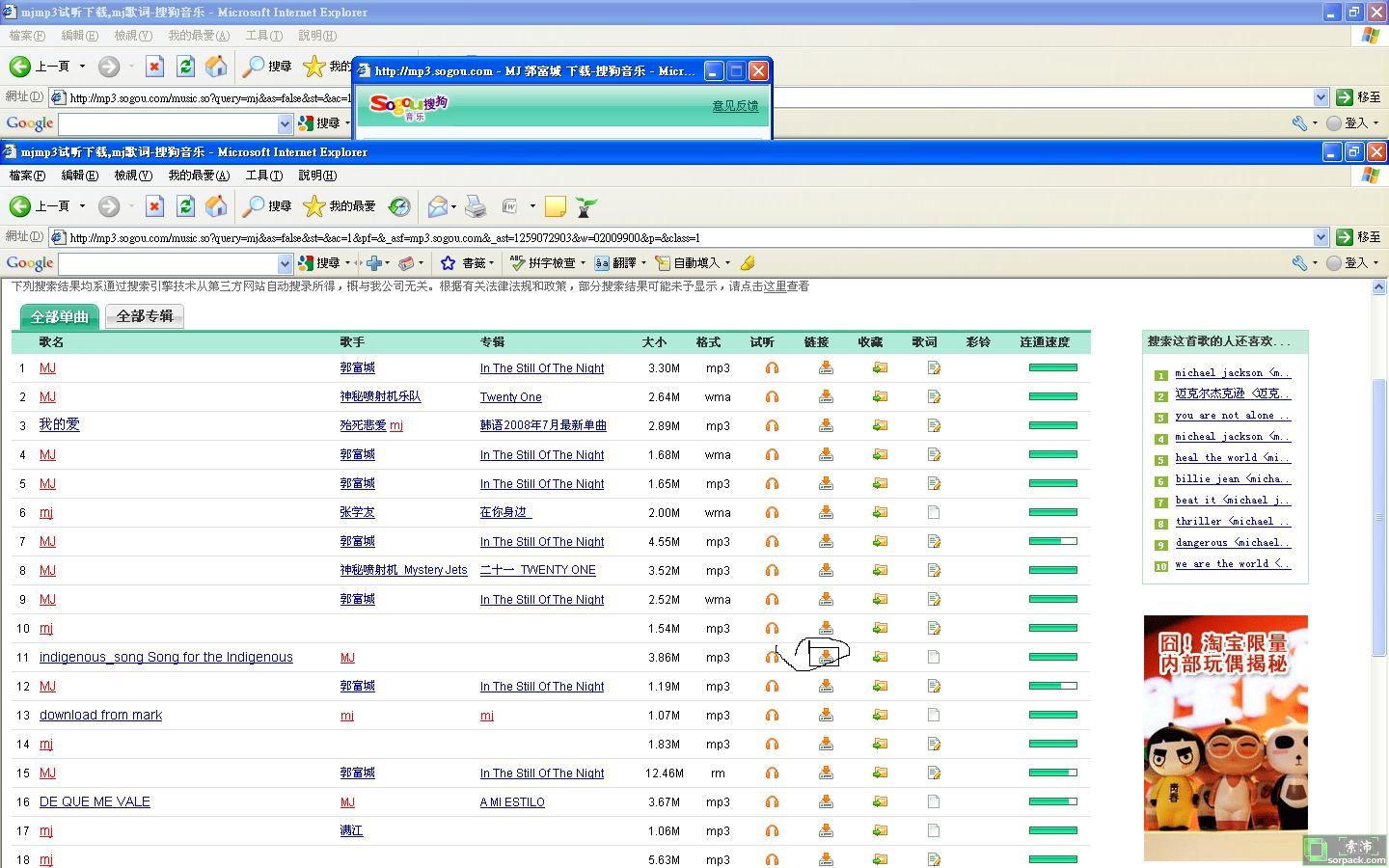This screenshot has width=1389, height=868.
Task: Click the yellow sticky note toolbar icon
Action: coord(555,206)
